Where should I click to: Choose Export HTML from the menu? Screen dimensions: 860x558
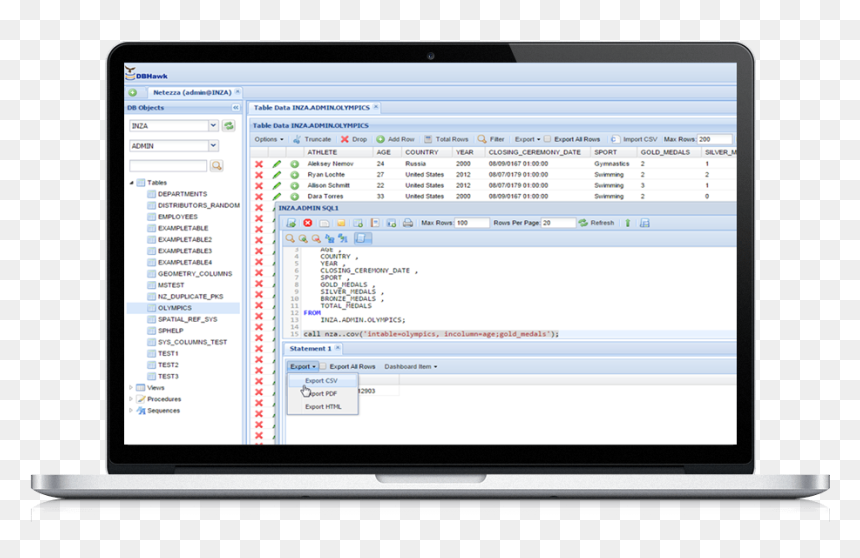click(x=323, y=407)
